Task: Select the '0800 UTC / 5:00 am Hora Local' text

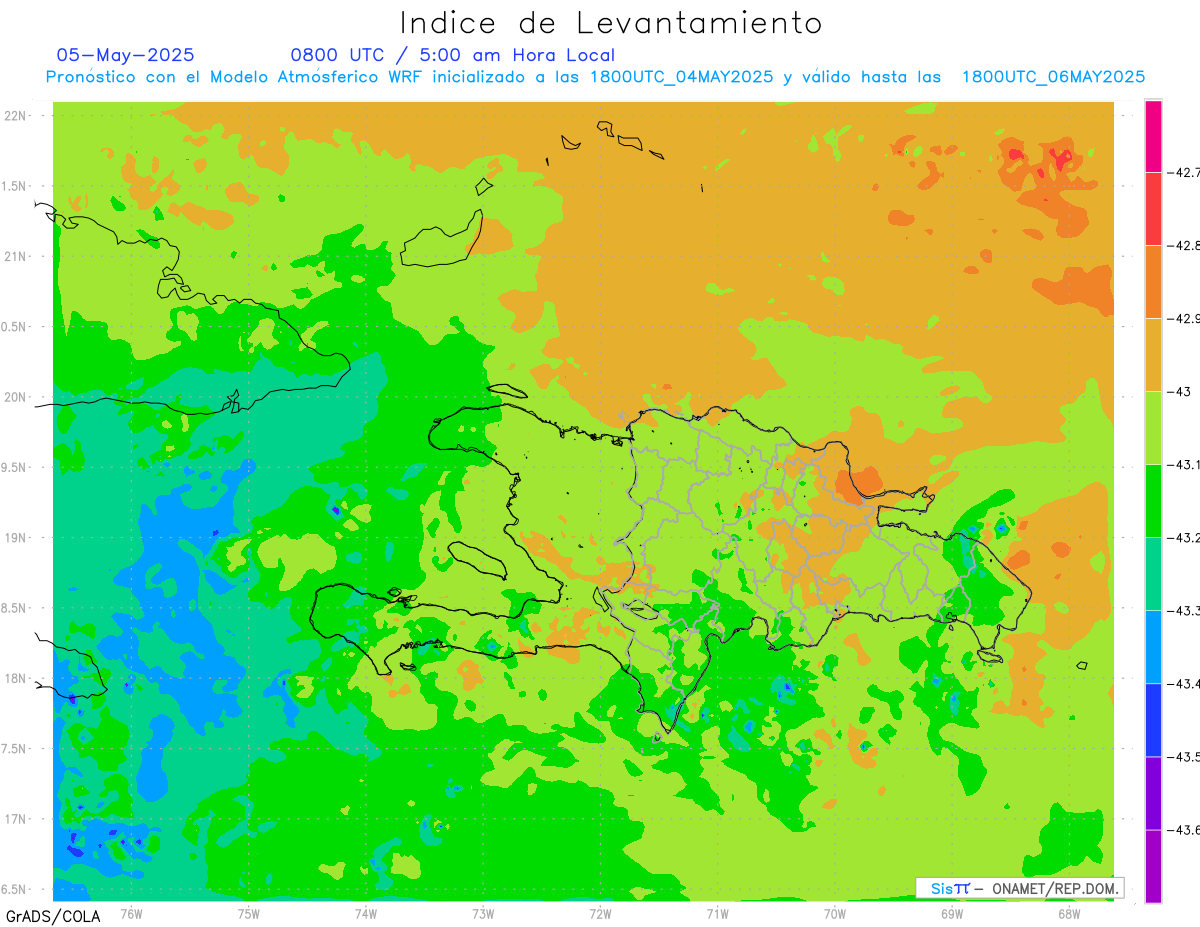Action: [x=453, y=55]
